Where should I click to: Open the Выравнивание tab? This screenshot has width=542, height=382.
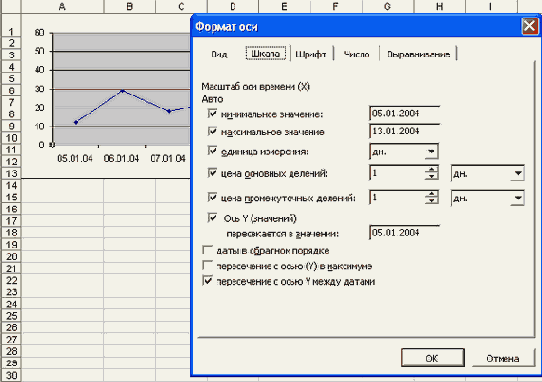click(418, 54)
